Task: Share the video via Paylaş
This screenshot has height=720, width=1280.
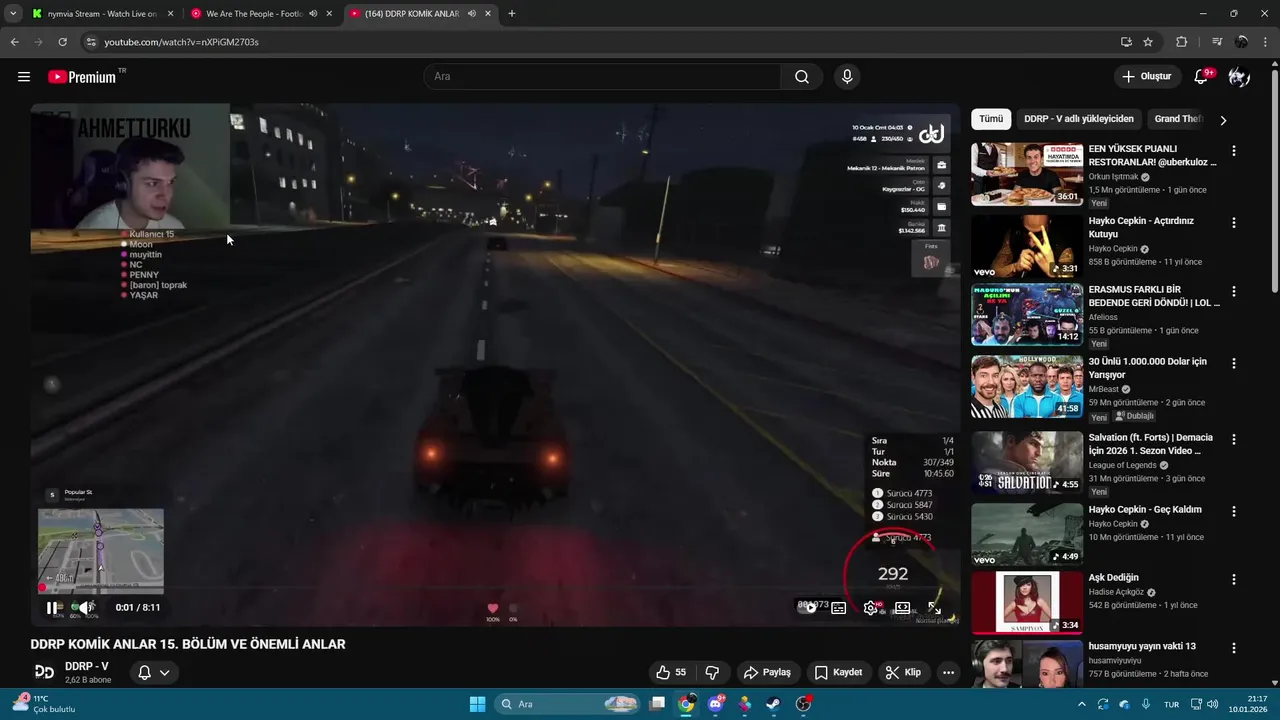Action: [x=767, y=672]
